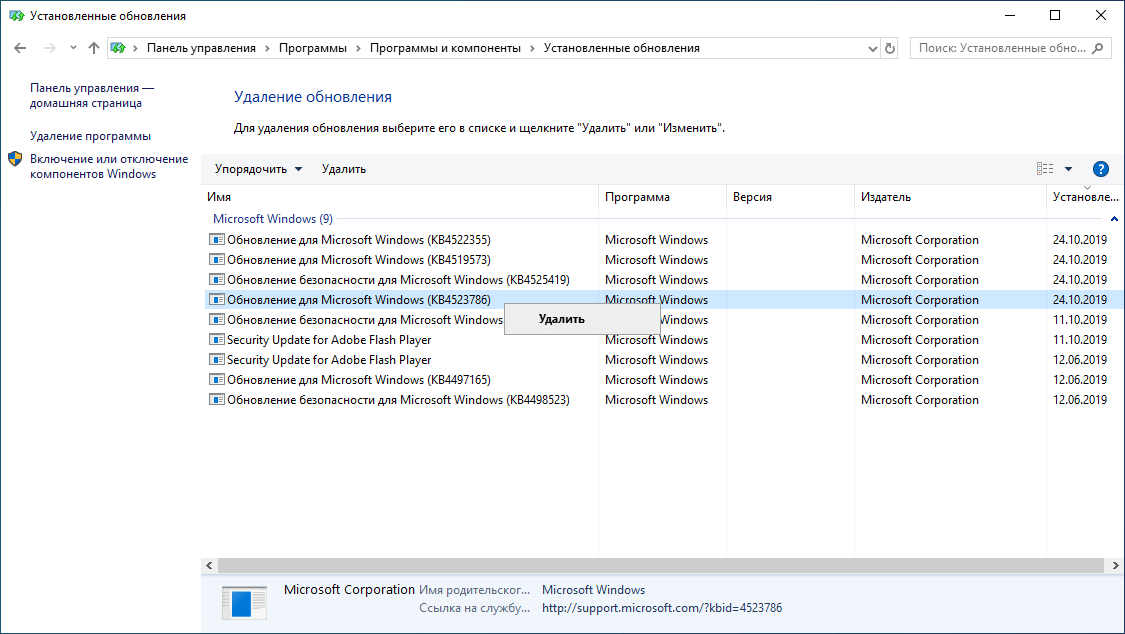Viewport: 1125px width, 634px height.
Task: Open Включение или отключение компонентов Windows
Action: point(109,166)
